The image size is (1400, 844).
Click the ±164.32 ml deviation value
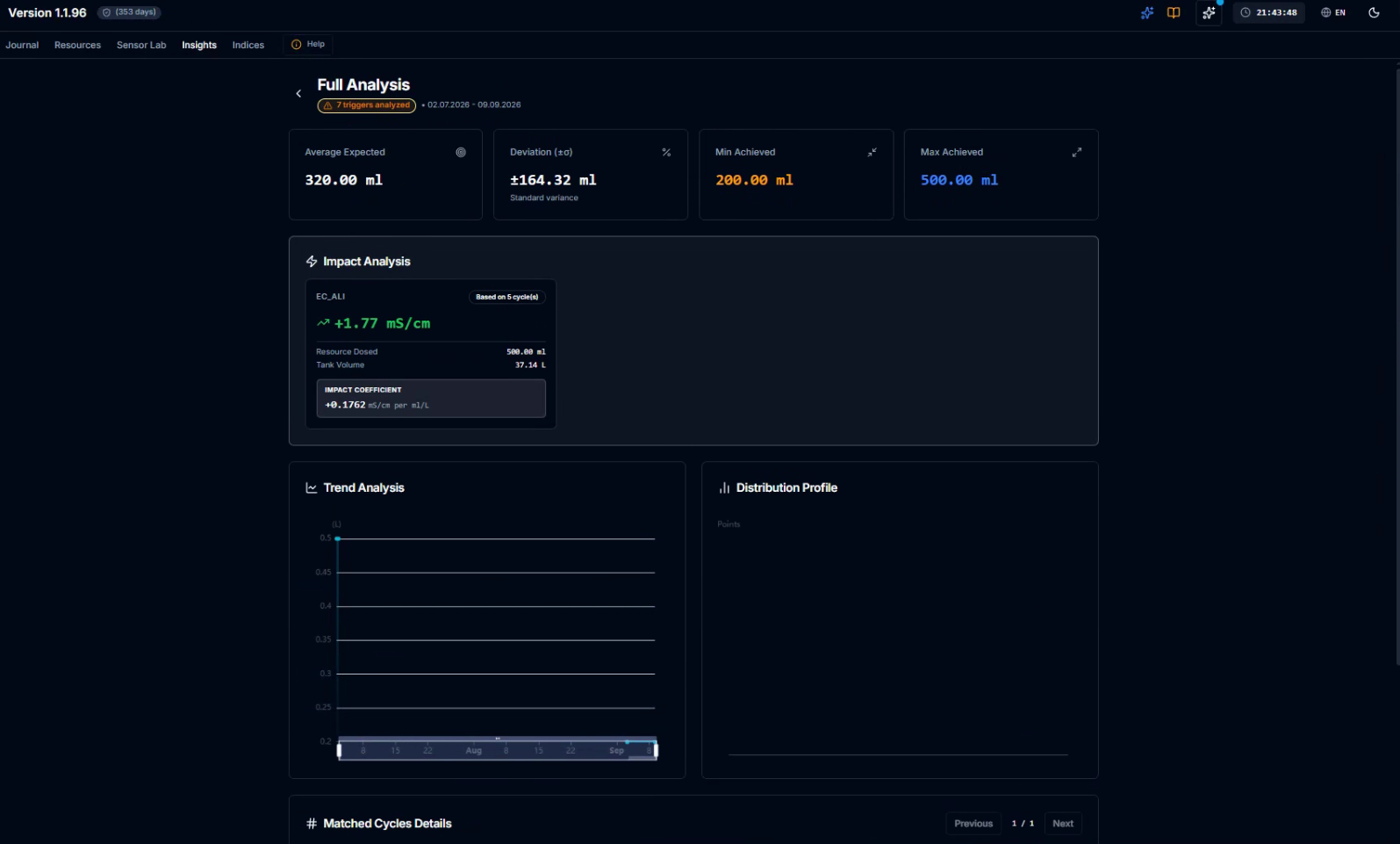553,180
